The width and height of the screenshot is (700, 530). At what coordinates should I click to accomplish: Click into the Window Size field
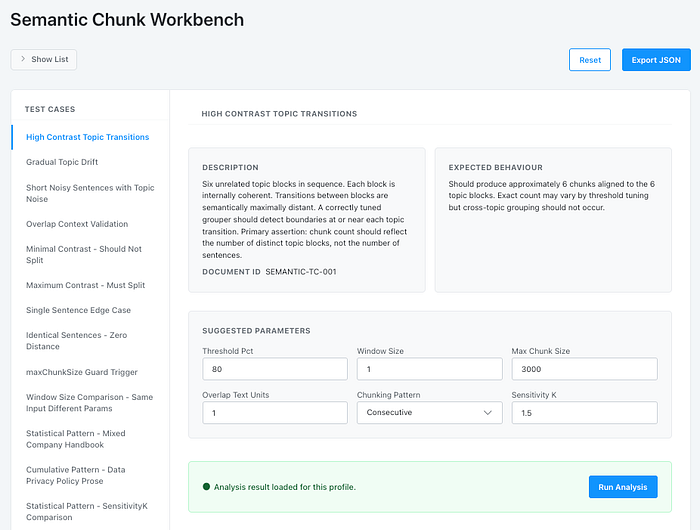click(x=429, y=369)
